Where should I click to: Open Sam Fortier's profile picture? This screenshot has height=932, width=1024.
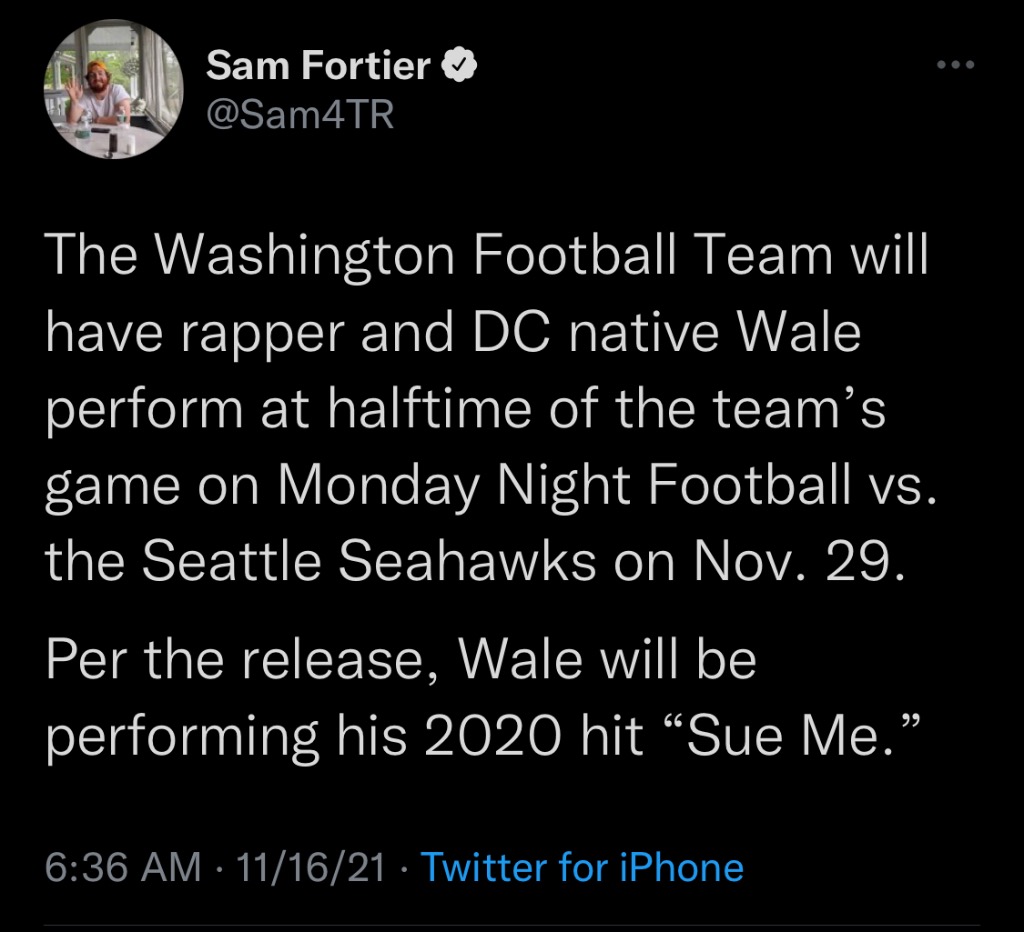[114, 89]
